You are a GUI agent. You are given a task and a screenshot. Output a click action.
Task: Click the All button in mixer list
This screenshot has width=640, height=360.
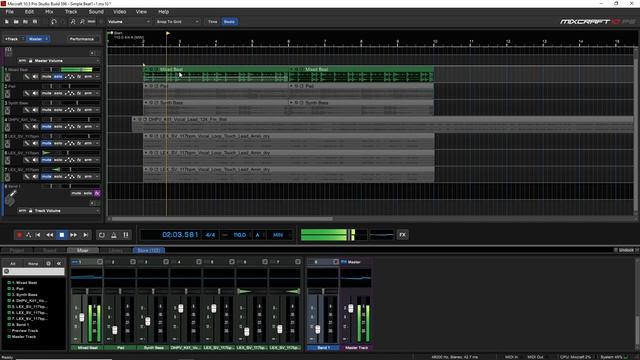click(13, 264)
